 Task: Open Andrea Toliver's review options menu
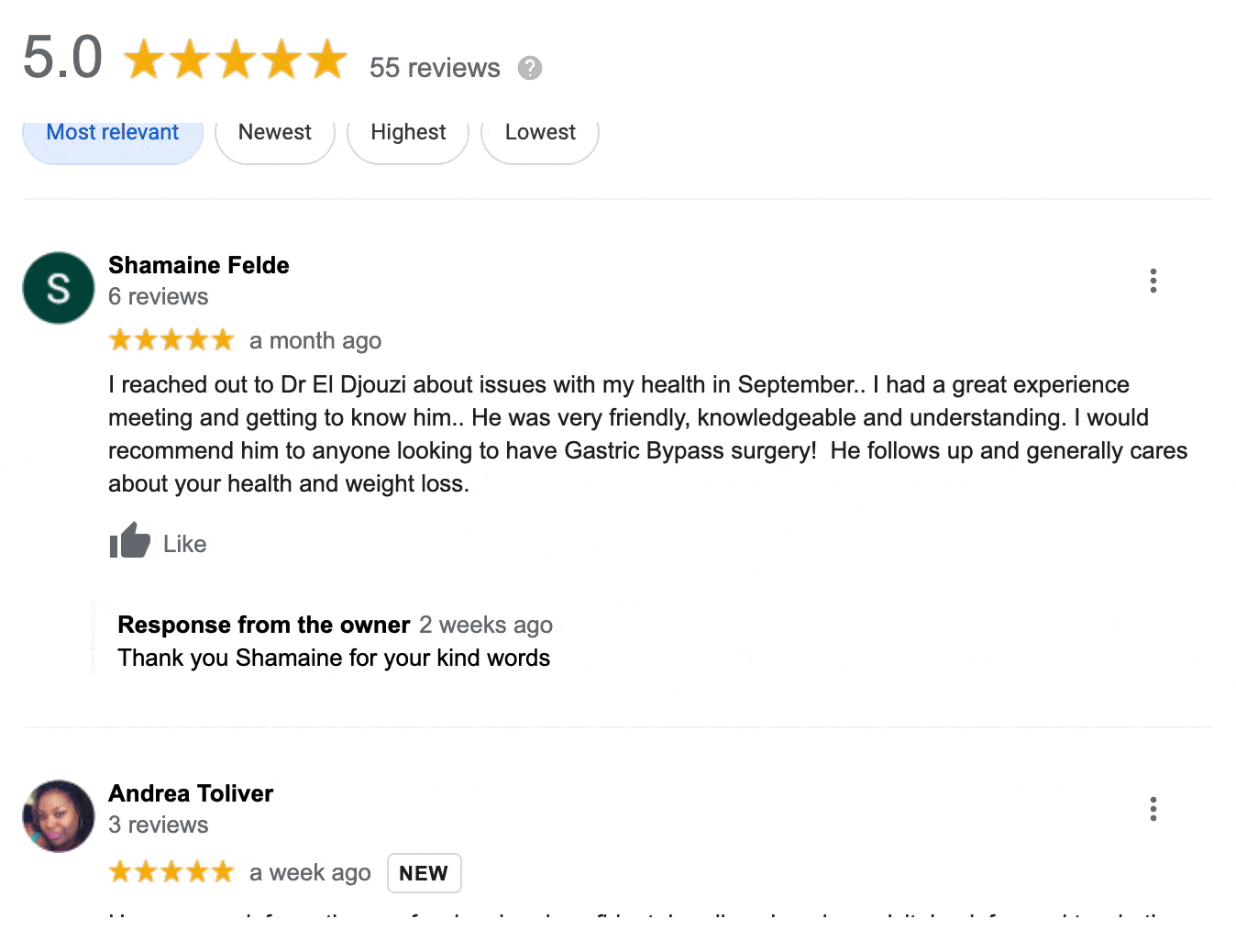click(x=1153, y=809)
